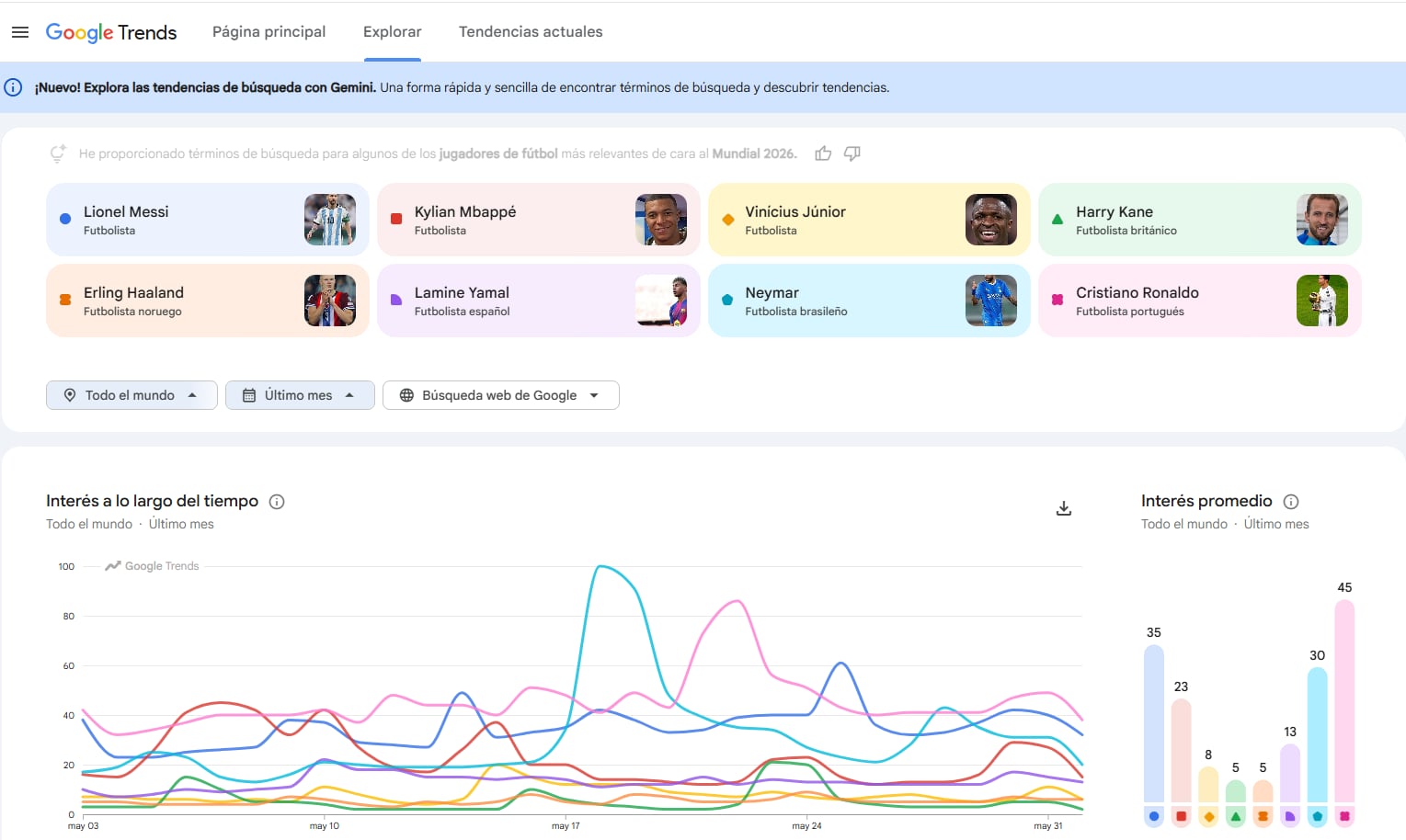The height and width of the screenshot is (840, 1406).
Task: Click the globe icon in Búsqueda web de Google
Action: (406, 395)
